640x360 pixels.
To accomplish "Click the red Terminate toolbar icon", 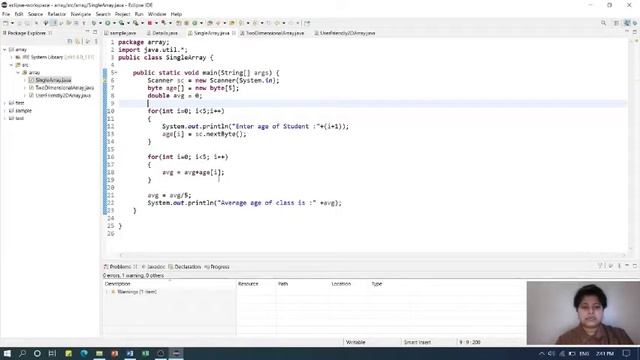I will (x=150, y=23).
